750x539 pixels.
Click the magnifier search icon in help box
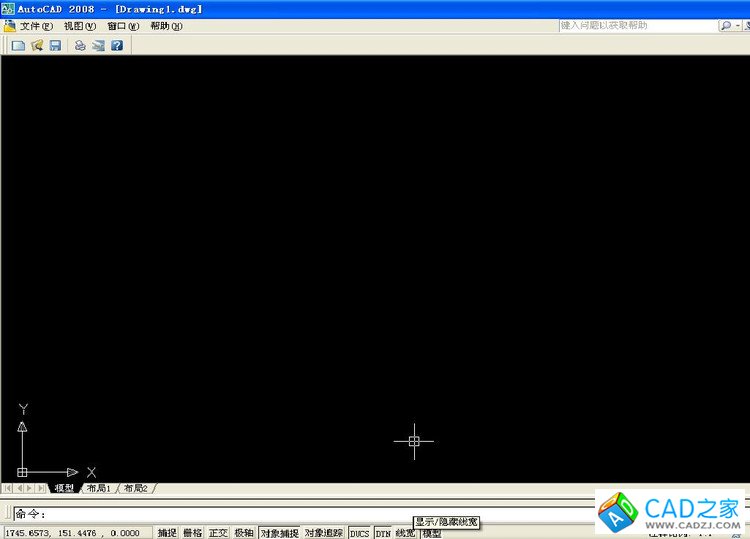[726, 25]
